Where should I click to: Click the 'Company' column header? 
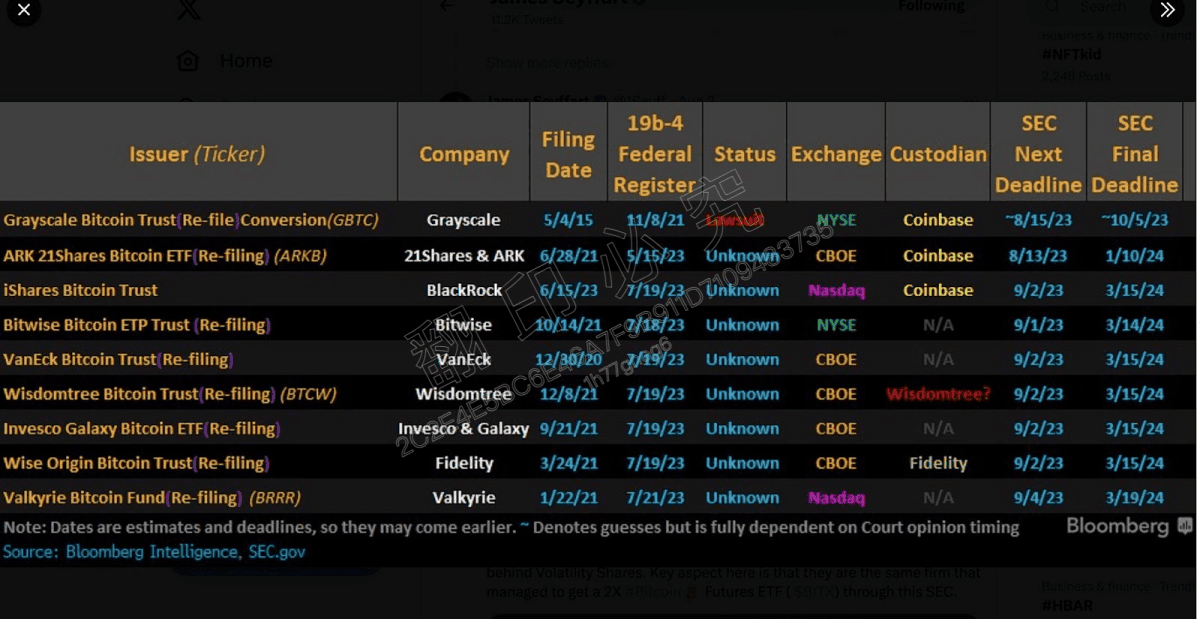464,154
